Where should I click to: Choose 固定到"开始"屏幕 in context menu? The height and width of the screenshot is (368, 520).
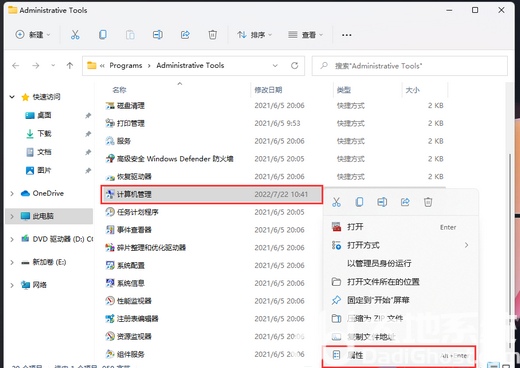401,300
